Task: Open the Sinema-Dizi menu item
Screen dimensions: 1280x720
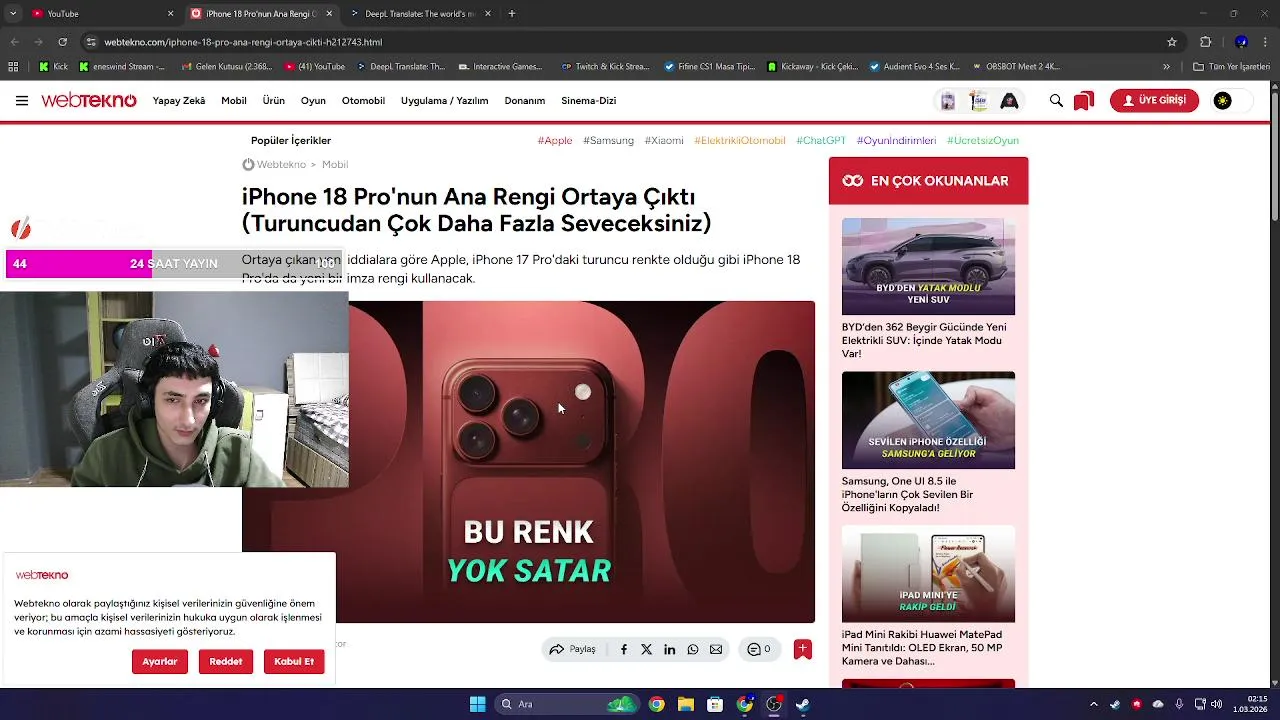Action: tap(588, 101)
